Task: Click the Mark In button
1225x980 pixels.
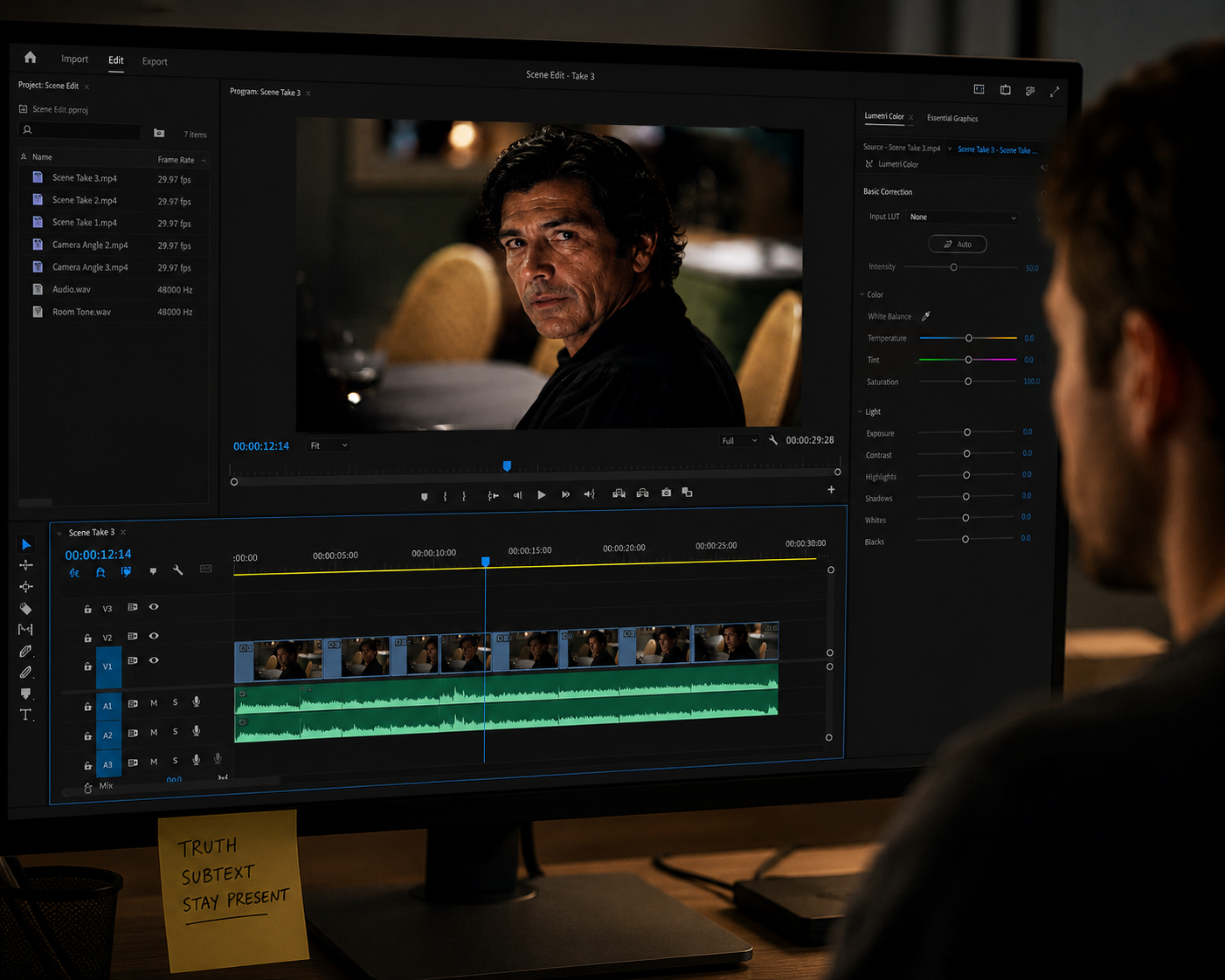Action: 446,496
